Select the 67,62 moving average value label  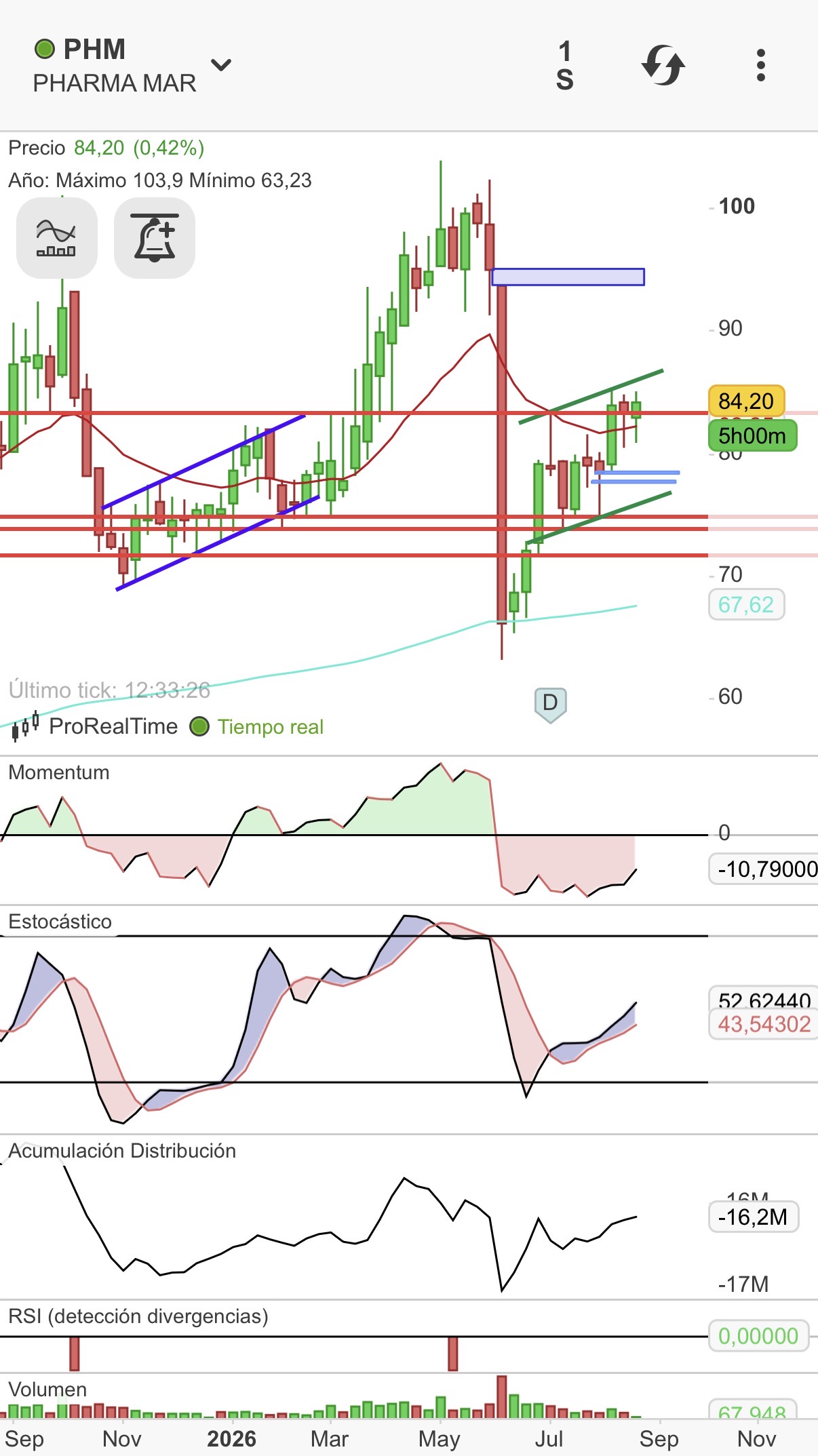coord(746,604)
